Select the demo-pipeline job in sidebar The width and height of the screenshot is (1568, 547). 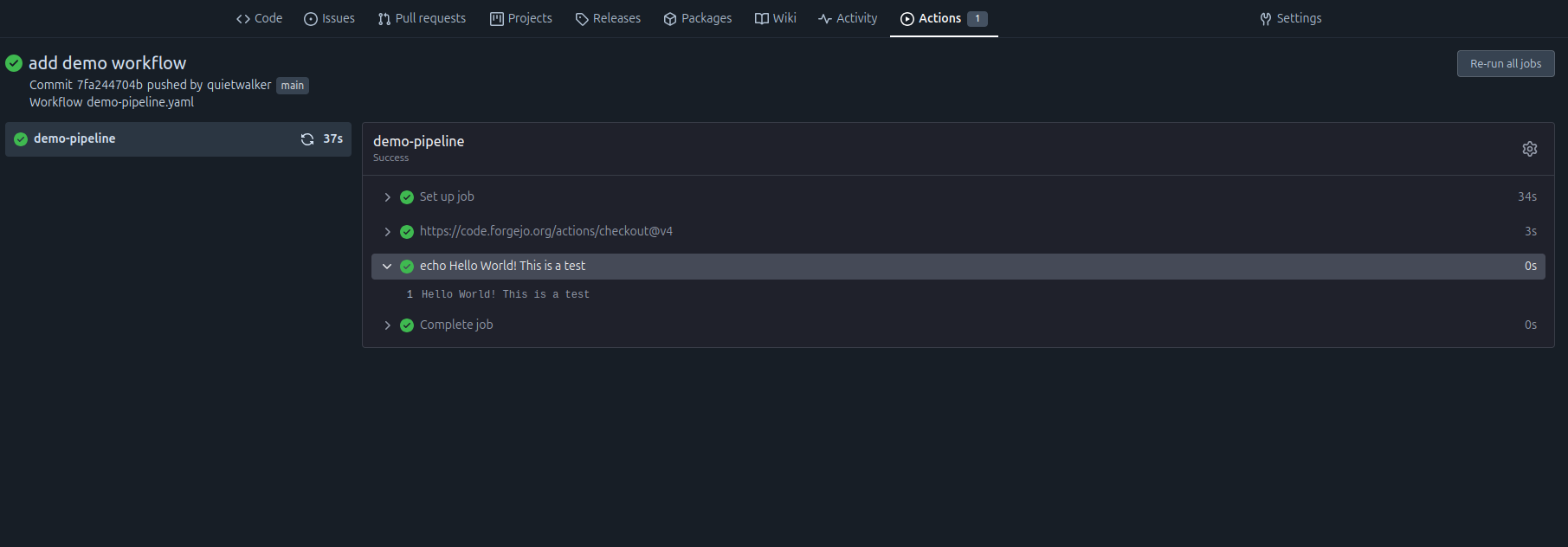pyautogui.click(x=74, y=138)
